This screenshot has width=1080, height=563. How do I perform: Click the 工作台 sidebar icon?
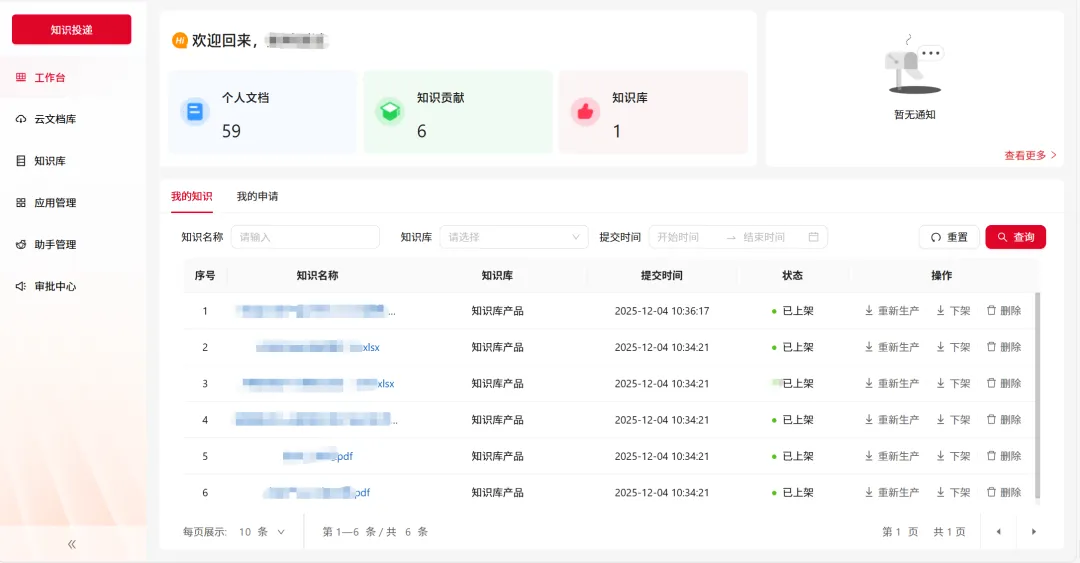coord(21,77)
